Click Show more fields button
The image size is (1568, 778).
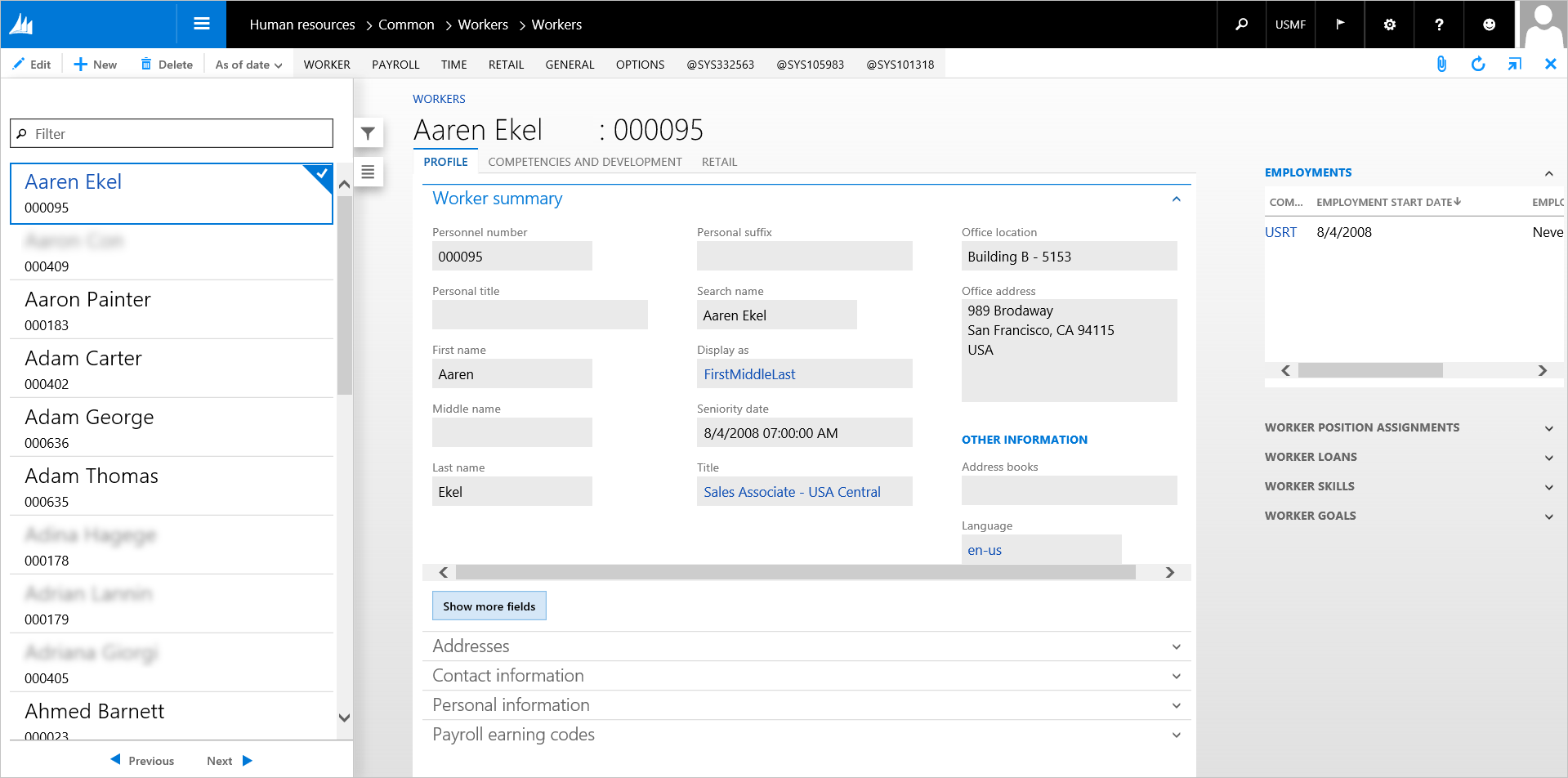[x=489, y=606]
